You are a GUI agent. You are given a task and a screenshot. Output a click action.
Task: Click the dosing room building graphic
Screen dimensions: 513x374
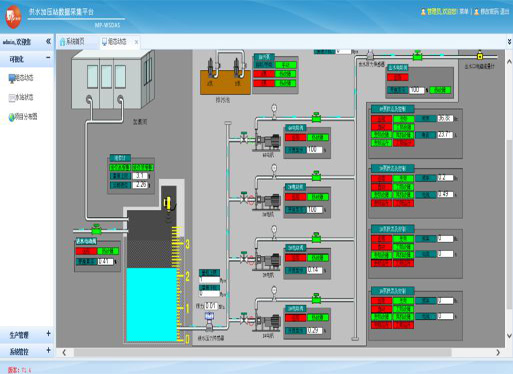coord(113,79)
